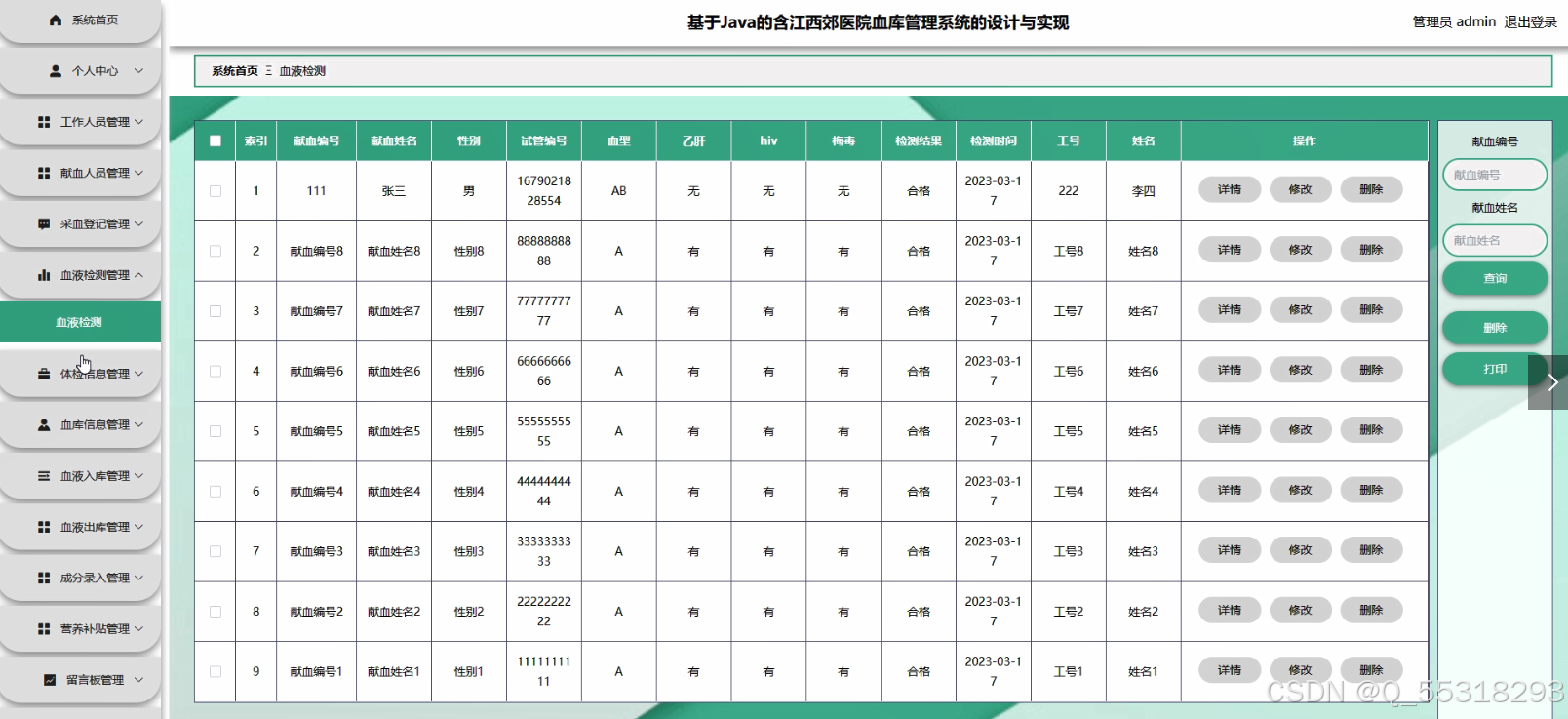Click the 姓名1 cell

pos(1144,671)
